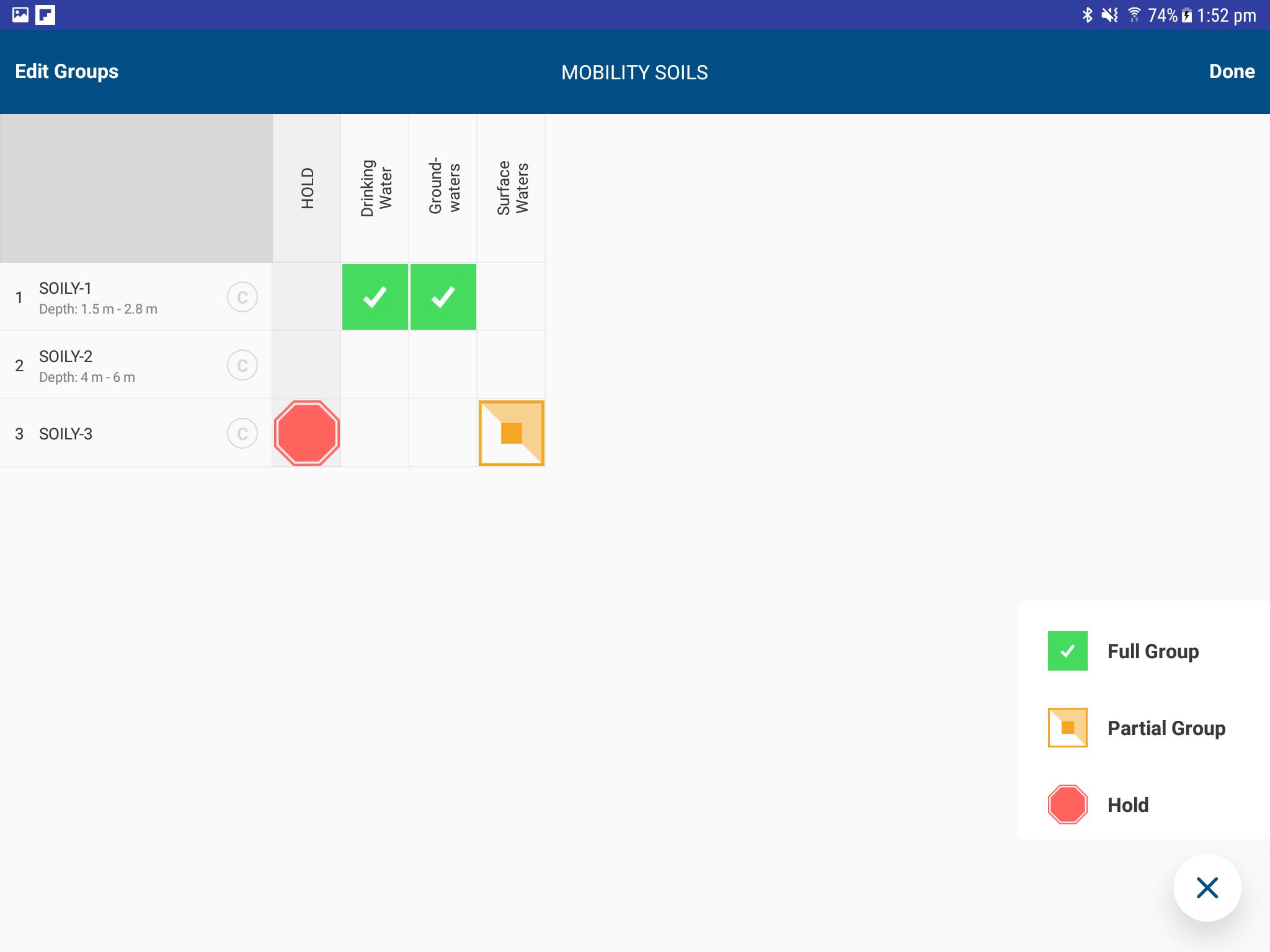Click the Partial Group legend label
The image size is (1270, 952).
1166,728
